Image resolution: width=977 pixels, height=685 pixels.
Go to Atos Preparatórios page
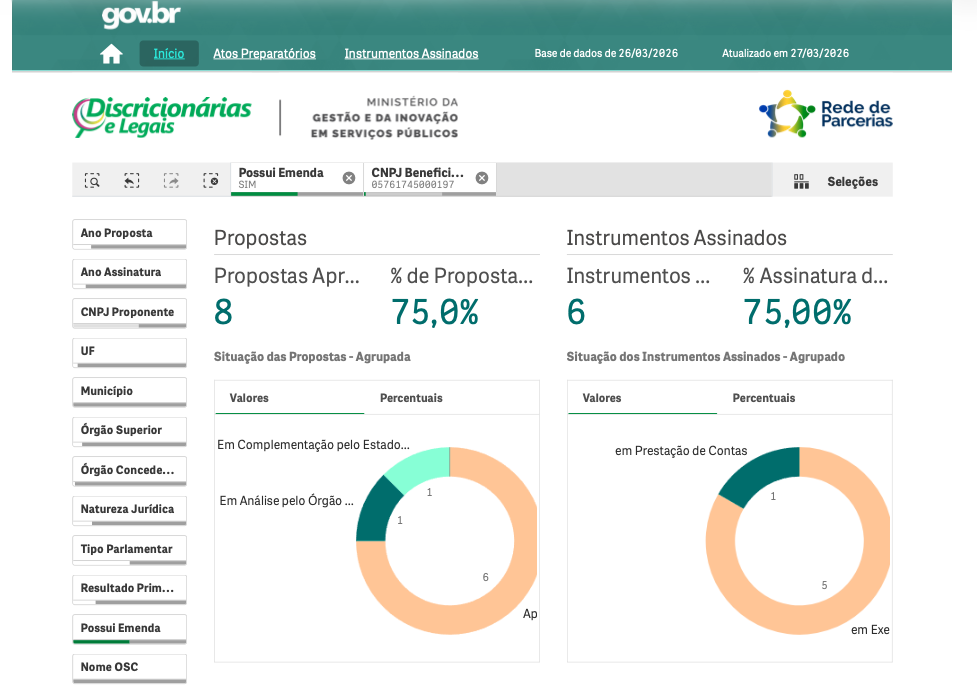[x=264, y=54]
